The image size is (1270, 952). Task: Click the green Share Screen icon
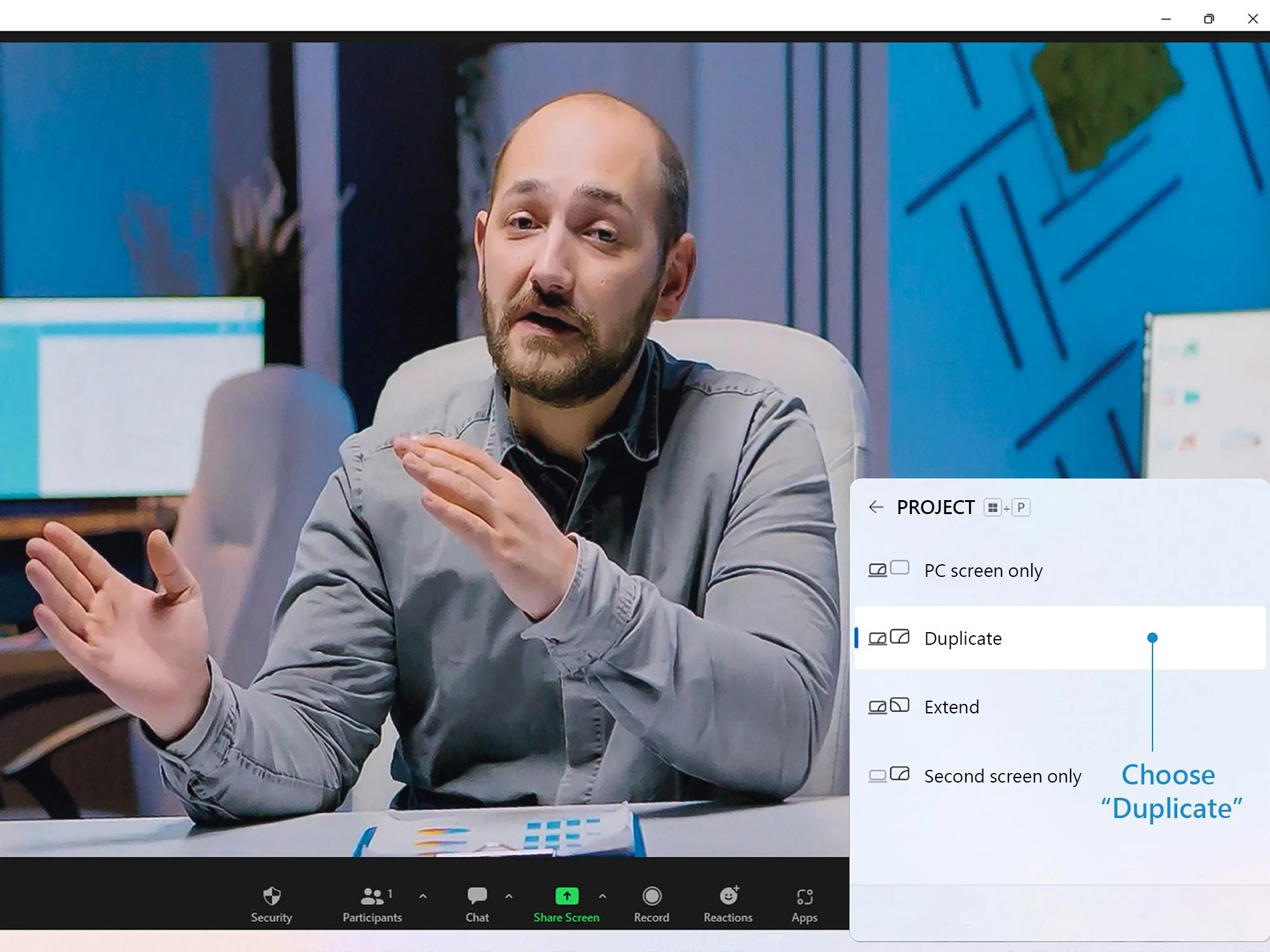pos(566,895)
